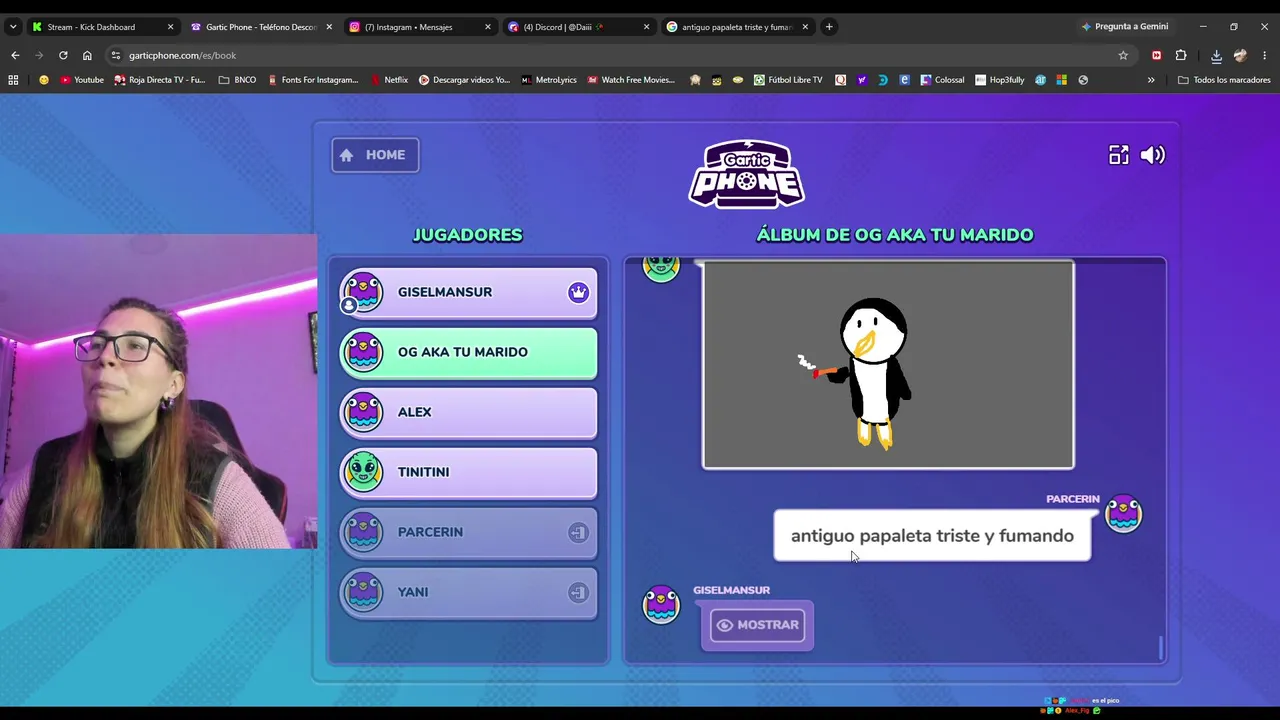
Task: Open the Extensions puzzle menu
Action: [1181, 55]
